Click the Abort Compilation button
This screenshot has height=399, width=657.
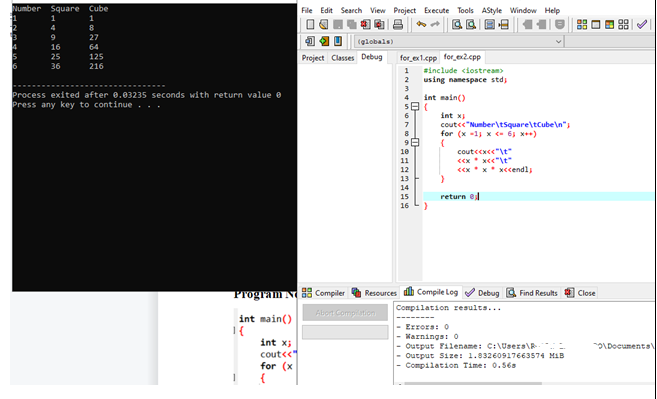pyautogui.click(x=345, y=313)
